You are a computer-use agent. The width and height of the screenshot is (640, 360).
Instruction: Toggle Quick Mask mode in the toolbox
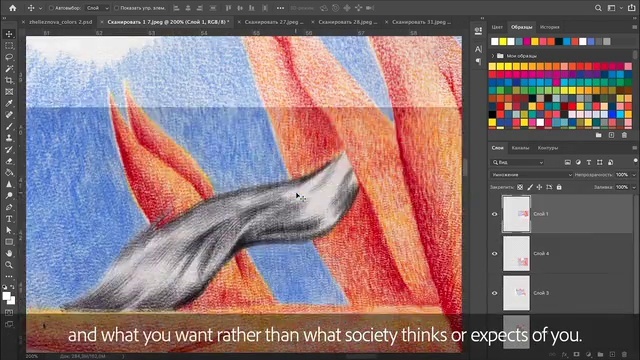[x=9, y=312]
